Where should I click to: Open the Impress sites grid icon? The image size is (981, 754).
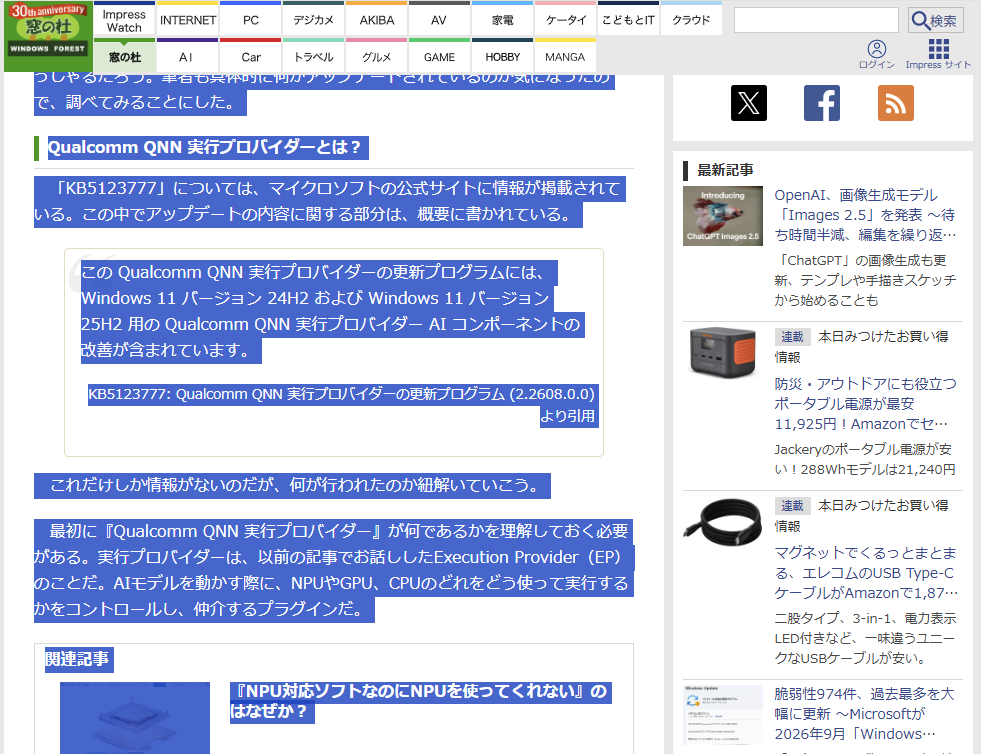pyautogui.click(x=938, y=49)
